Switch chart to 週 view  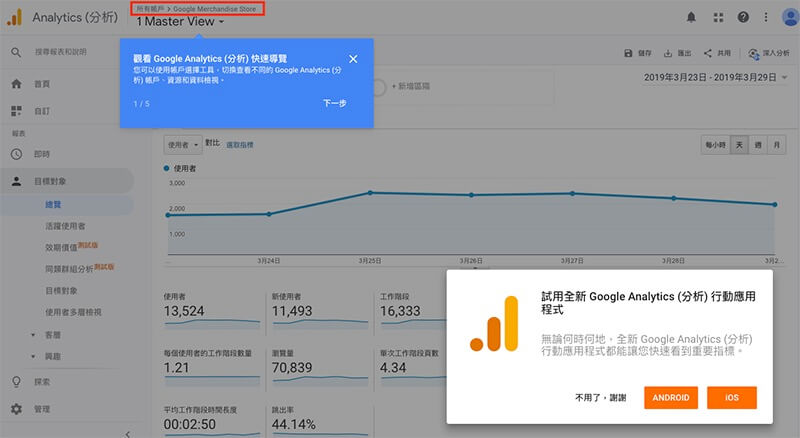tap(758, 145)
